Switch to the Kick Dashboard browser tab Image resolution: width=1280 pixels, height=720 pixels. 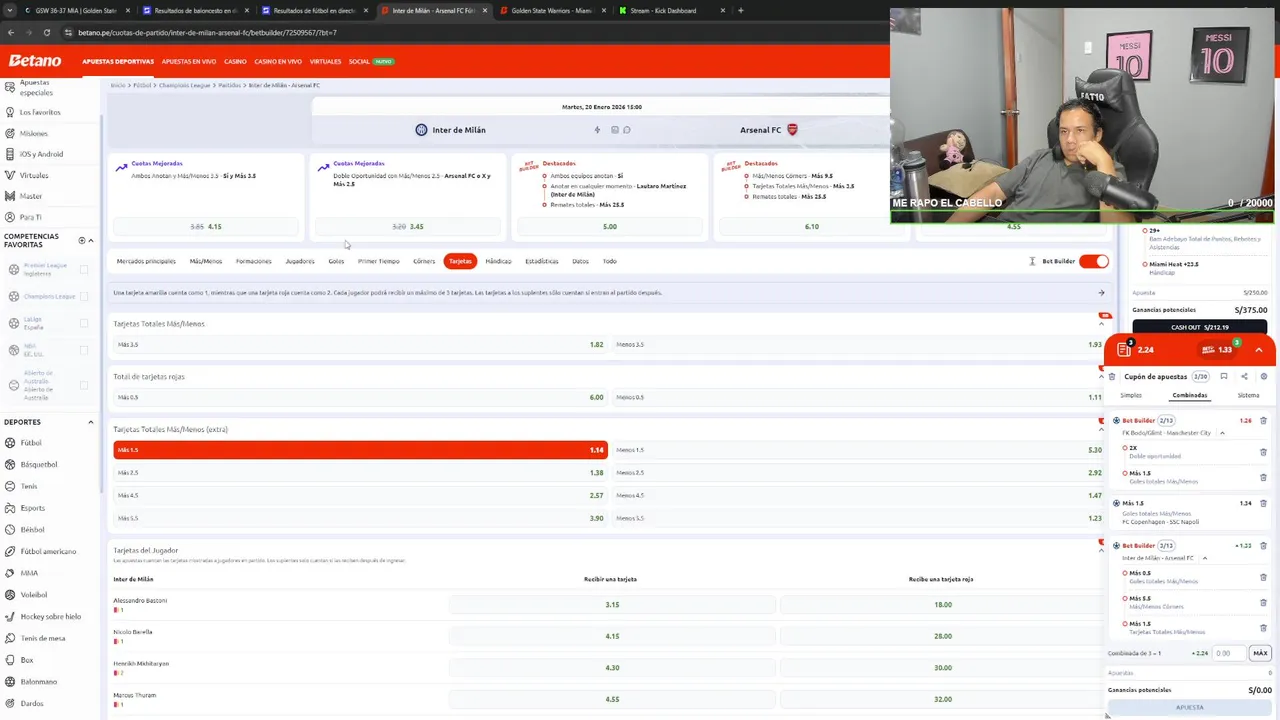click(665, 10)
